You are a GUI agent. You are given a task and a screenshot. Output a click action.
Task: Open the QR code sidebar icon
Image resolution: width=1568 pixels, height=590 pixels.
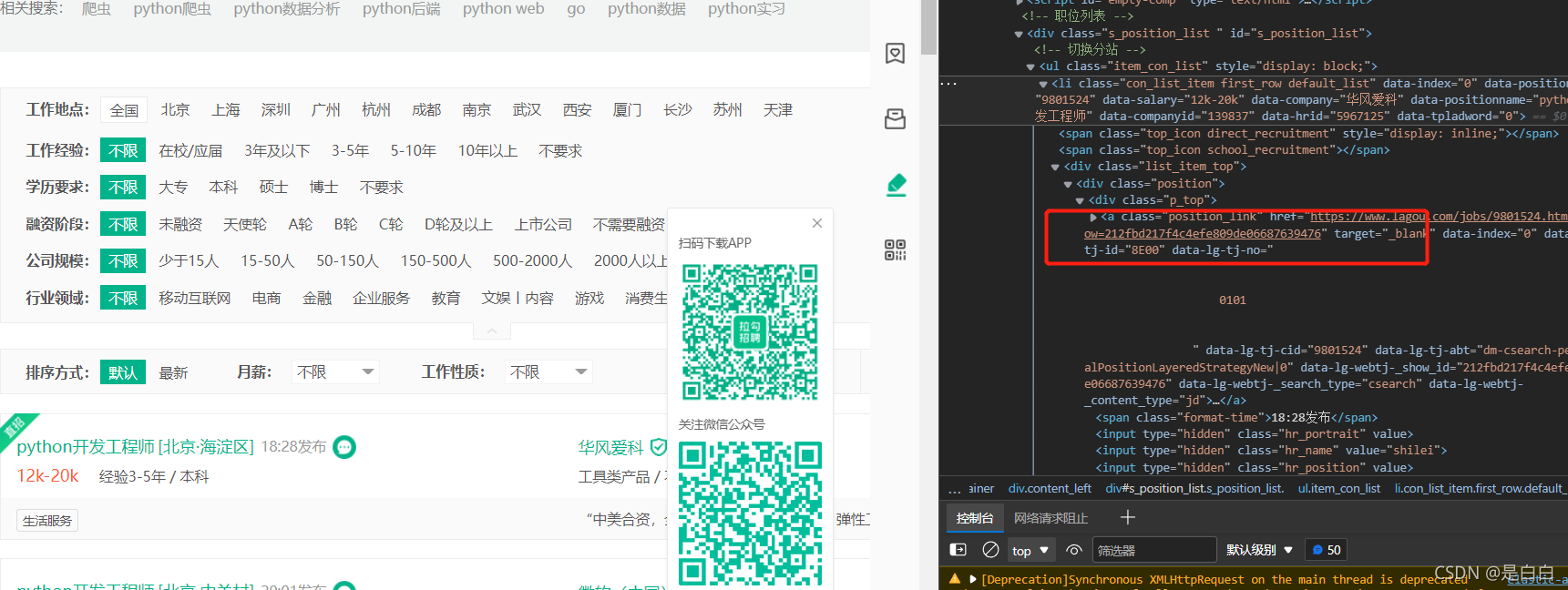[x=896, y=250]
